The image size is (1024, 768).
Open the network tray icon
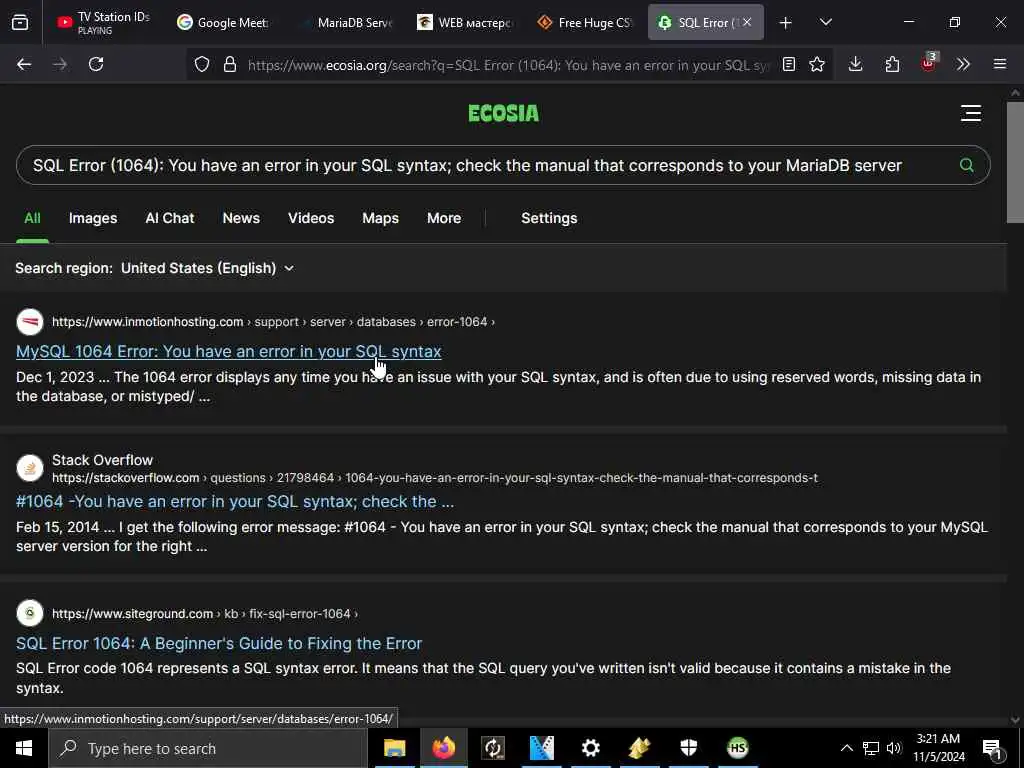point(871,748)
